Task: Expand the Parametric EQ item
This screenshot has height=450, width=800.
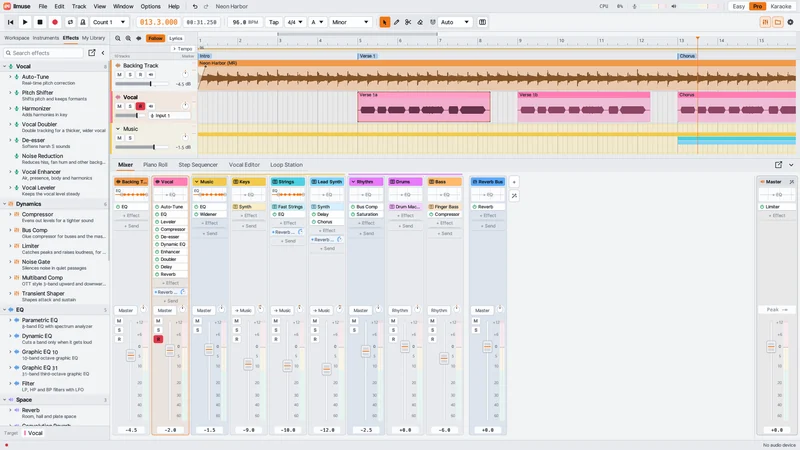Action: (10, 320)
